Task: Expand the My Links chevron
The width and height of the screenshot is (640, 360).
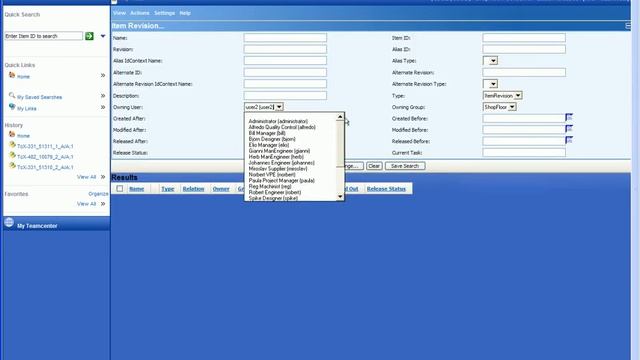Action: click(103, 107)
